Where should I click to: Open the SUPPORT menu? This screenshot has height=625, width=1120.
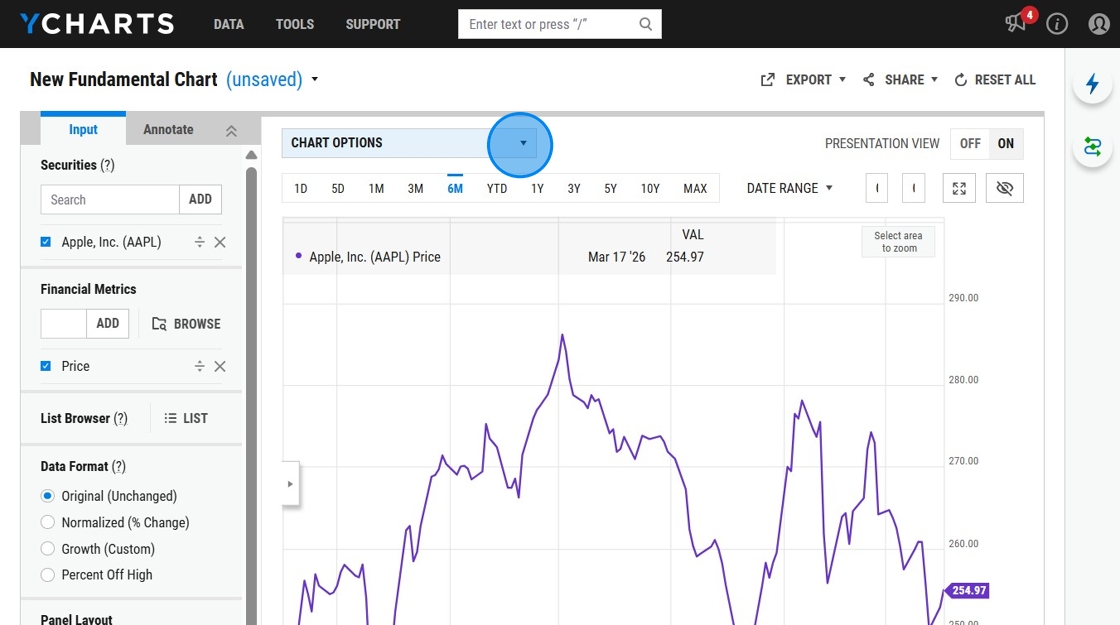click(x=373, y=24)
